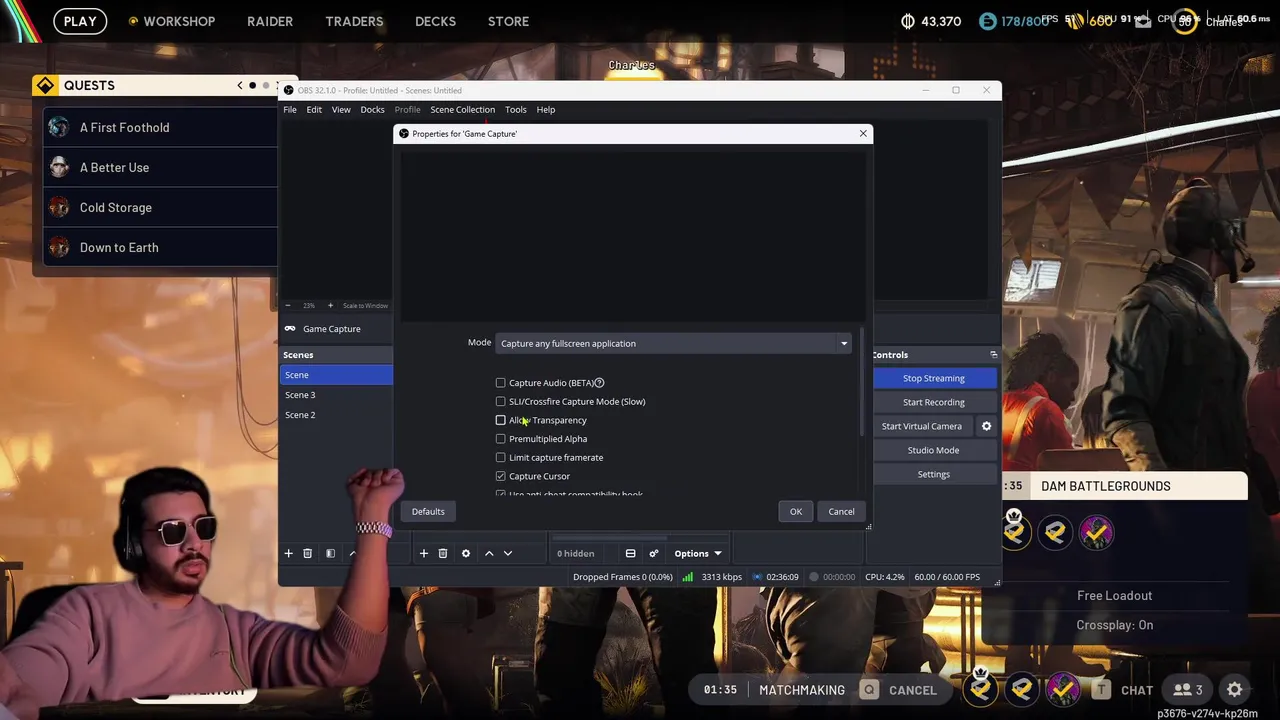This screenshot has height=720, width=1280.
Task: Uncheck the Capture Cursor checkbox
Action: pyautogui.click(x=501, y=476)
